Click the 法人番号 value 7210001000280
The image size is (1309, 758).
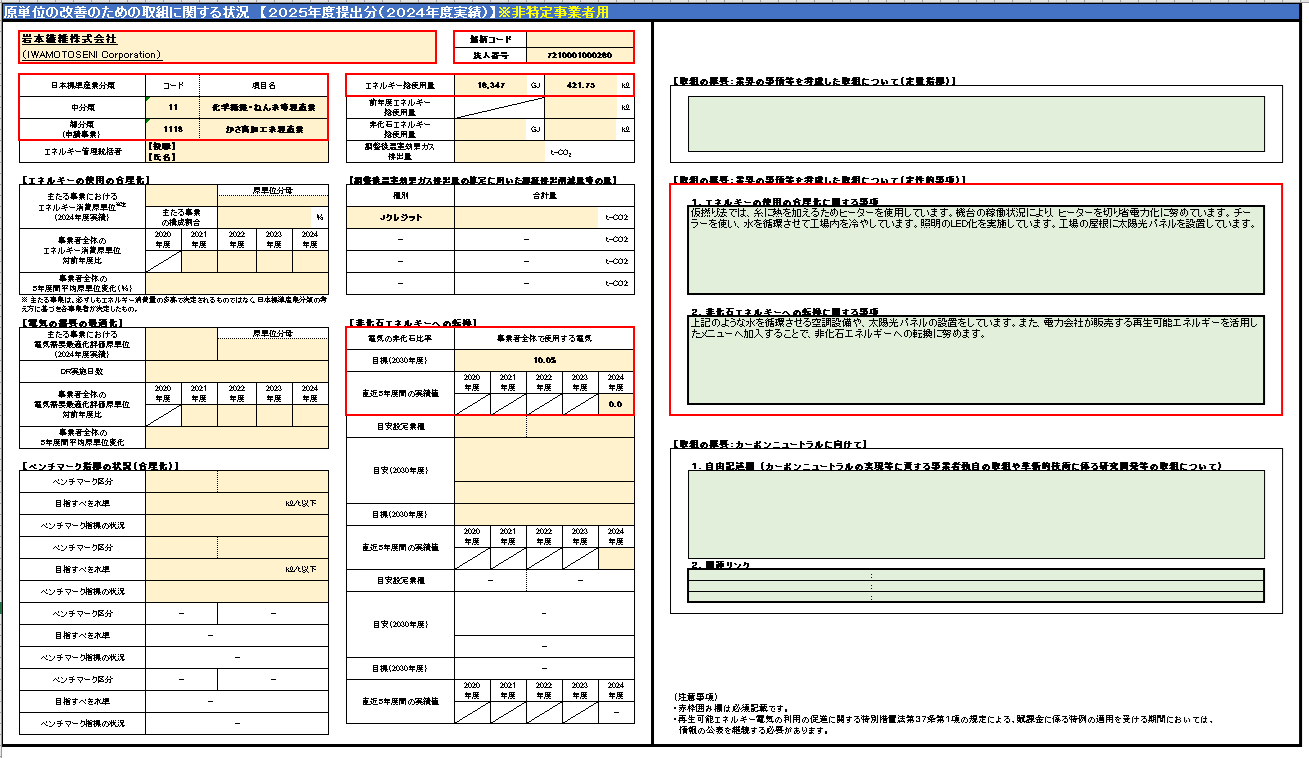(580, 56)
